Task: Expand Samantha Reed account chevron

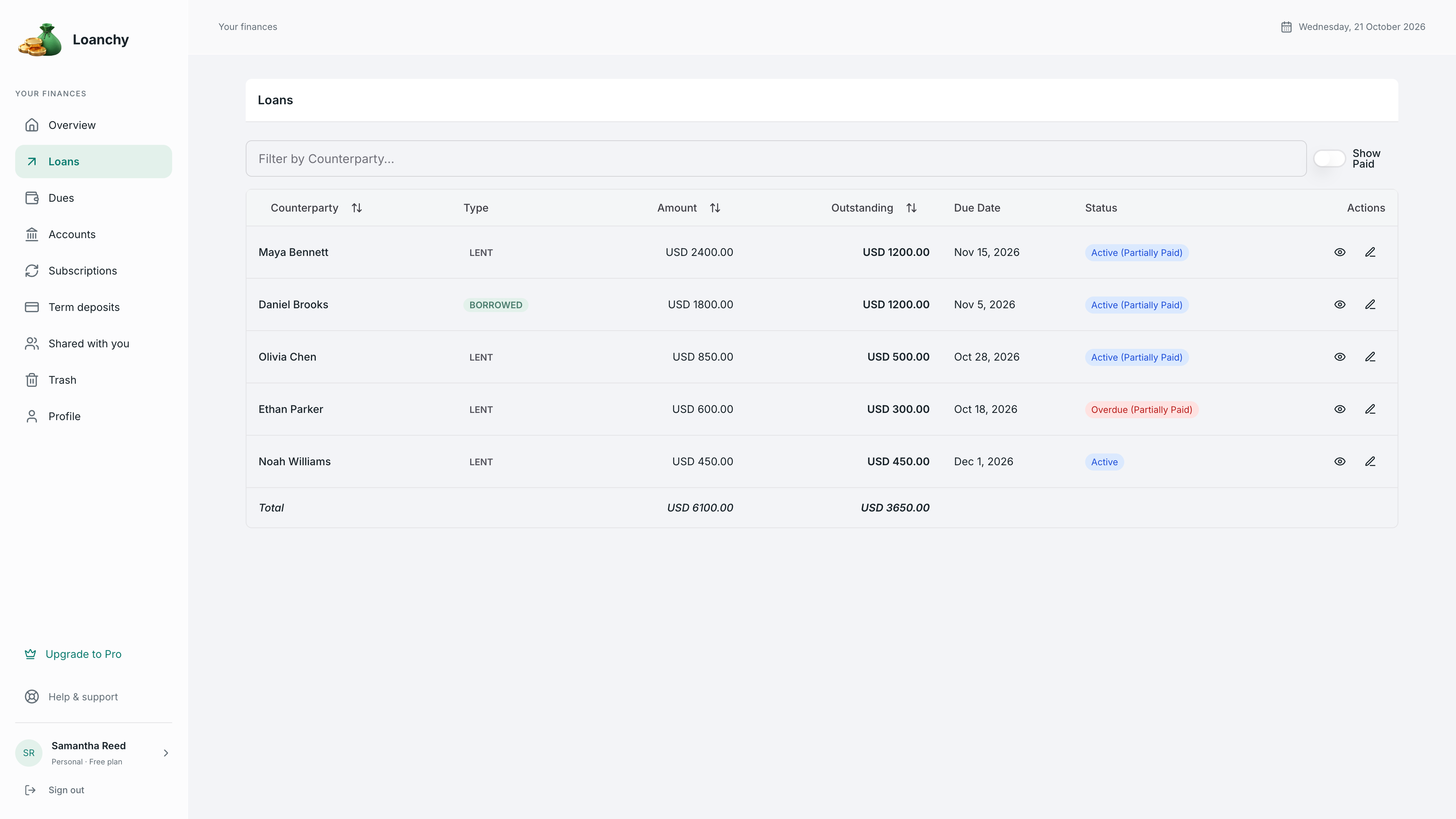Action: click(x=166, y=753)
